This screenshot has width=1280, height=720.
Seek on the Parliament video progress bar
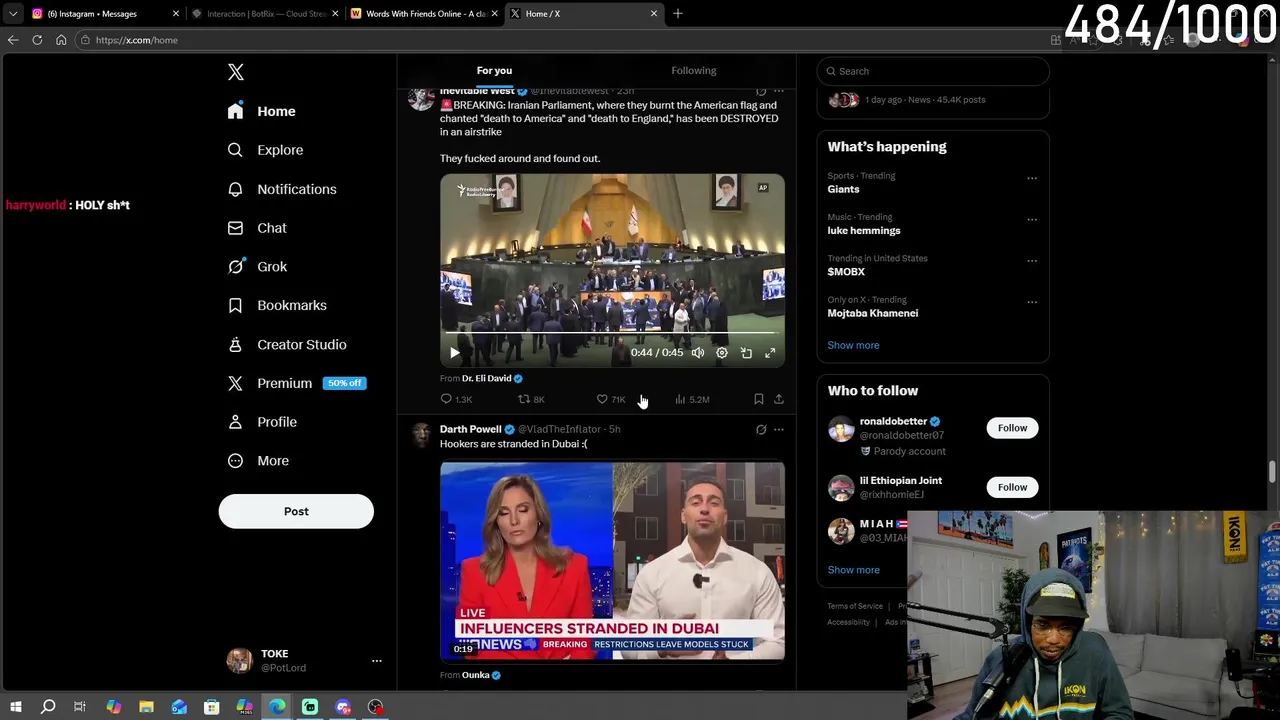[612, 333]
